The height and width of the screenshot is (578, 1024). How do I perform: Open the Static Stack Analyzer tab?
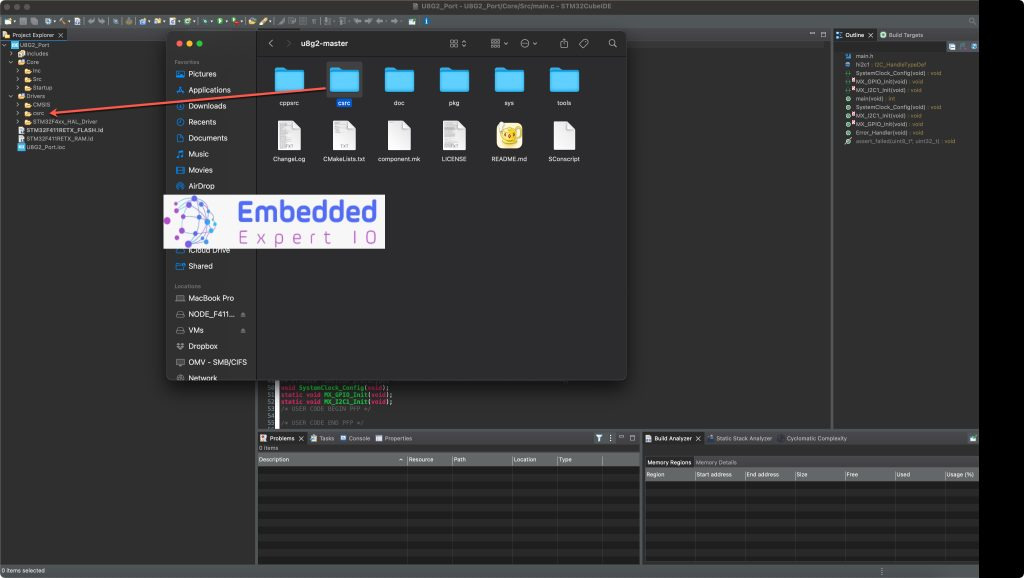click(739, 438)
